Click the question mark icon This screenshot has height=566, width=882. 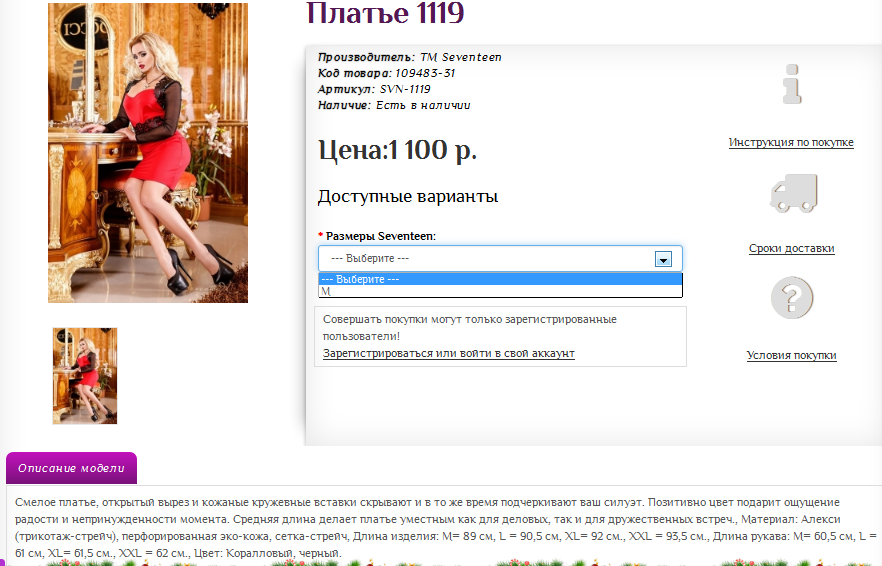pos(792,298)
